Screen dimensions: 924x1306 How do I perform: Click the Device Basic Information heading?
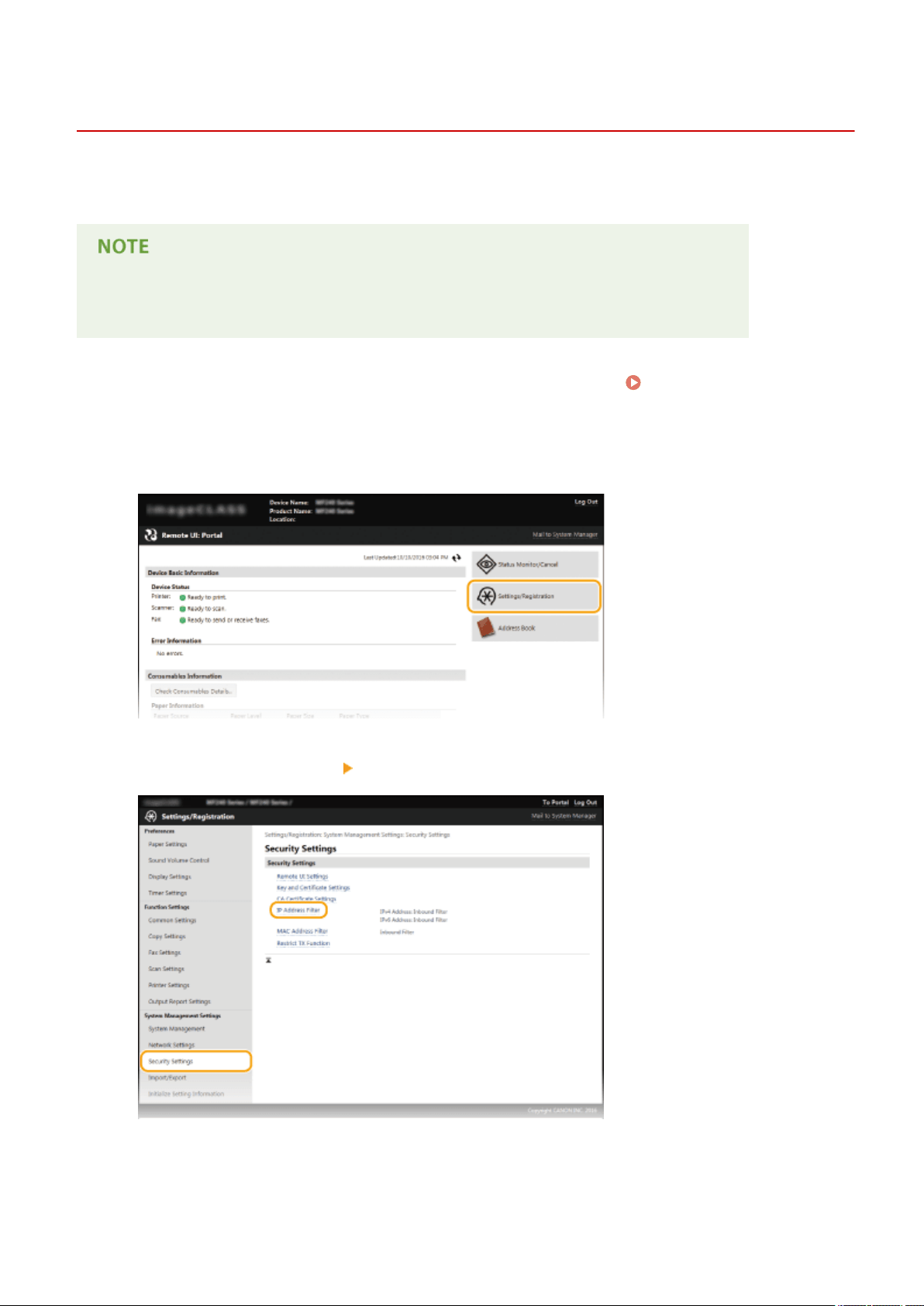click(x=183, y=573)
